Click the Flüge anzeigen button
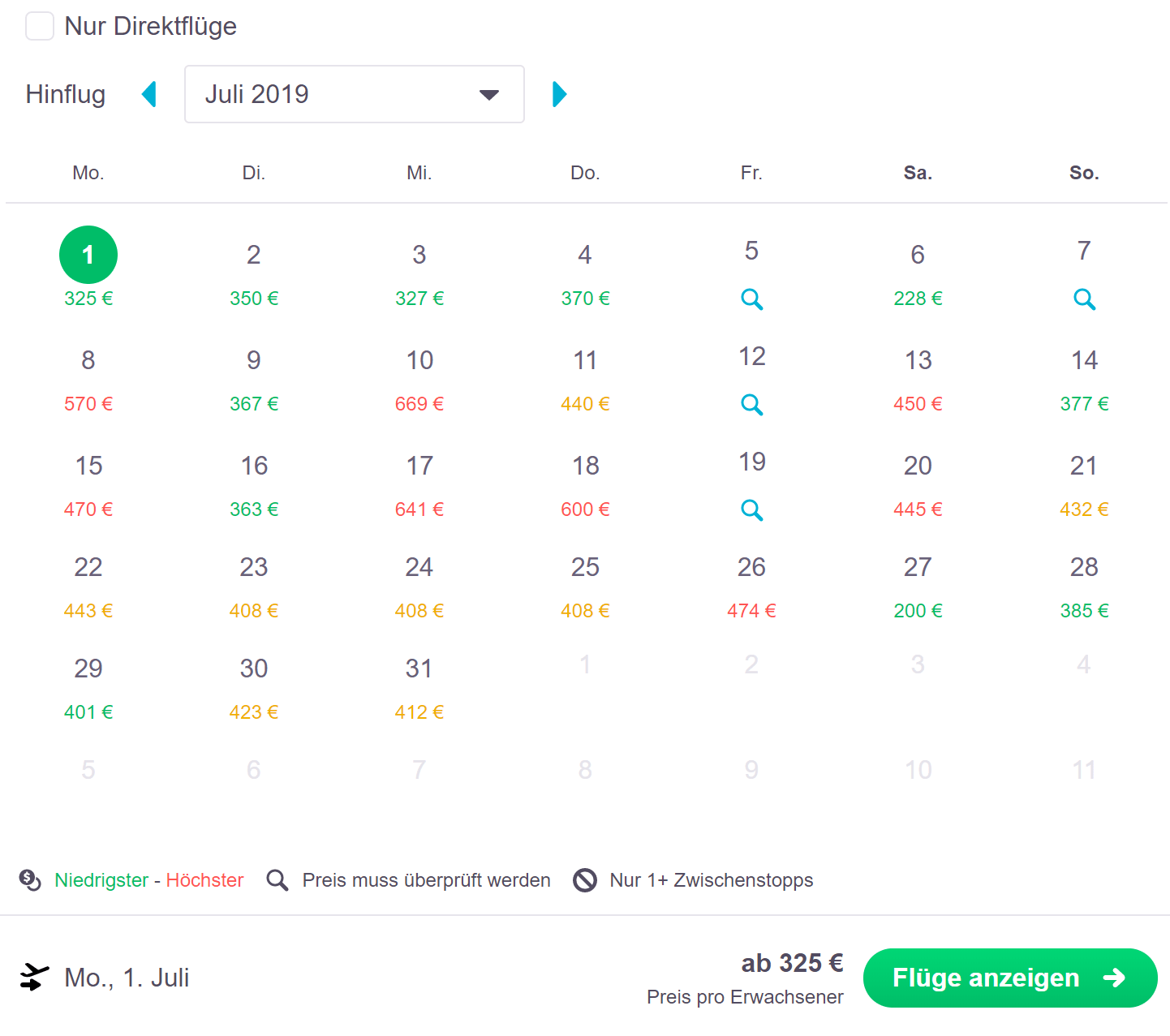The height and width of the screenshot is (1036, 1170). (1010, 978)
